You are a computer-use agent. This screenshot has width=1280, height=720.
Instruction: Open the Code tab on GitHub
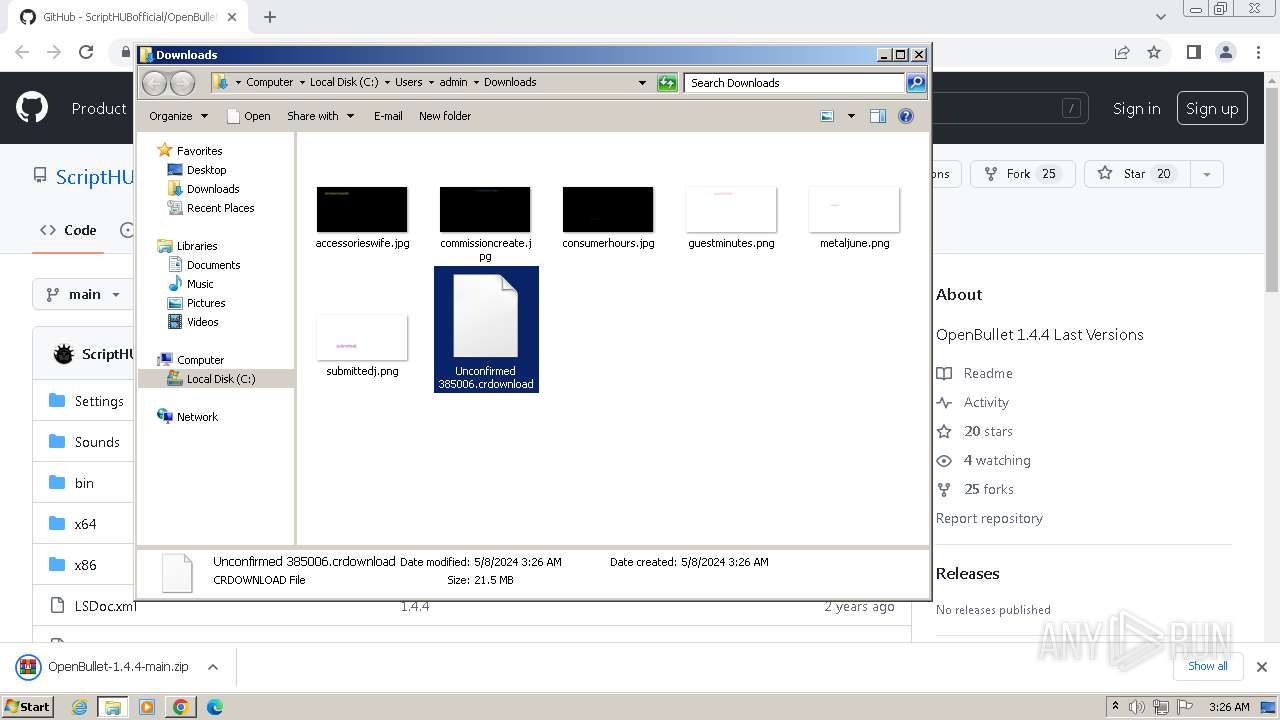point(68,230)
